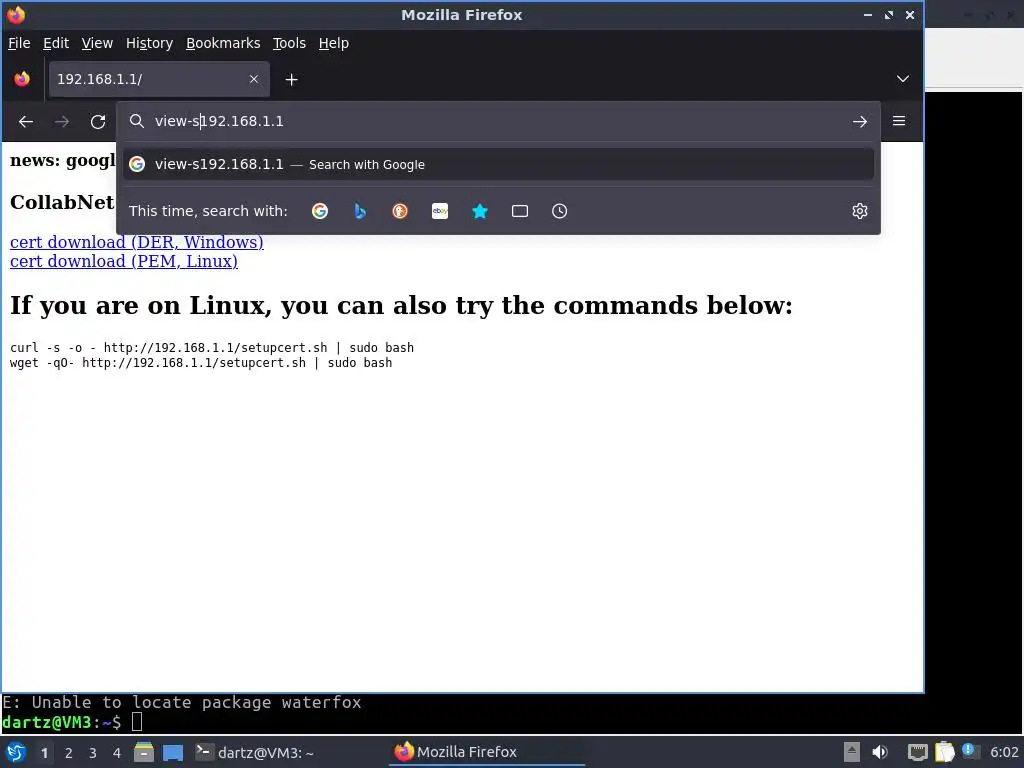Click the Go arrow in the address bar
Viewport: 1024px width, 768px height.
859,121
